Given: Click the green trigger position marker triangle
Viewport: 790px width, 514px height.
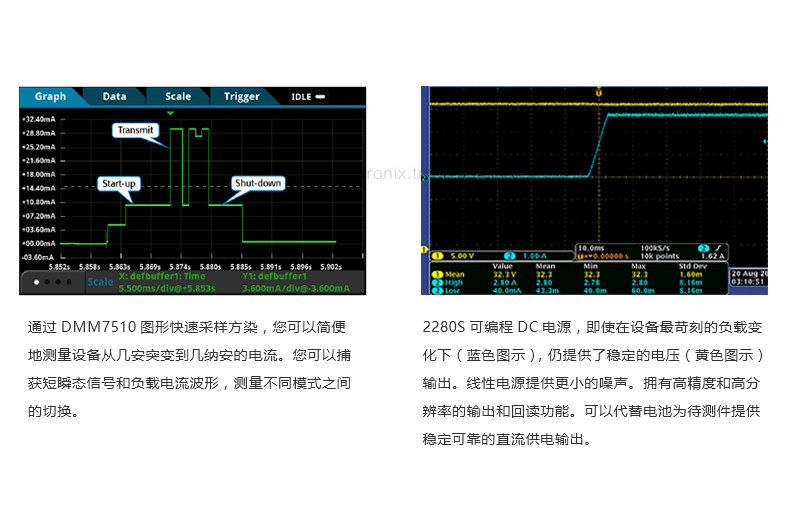Looking at the screenshot, I should (x=171, y=113).
